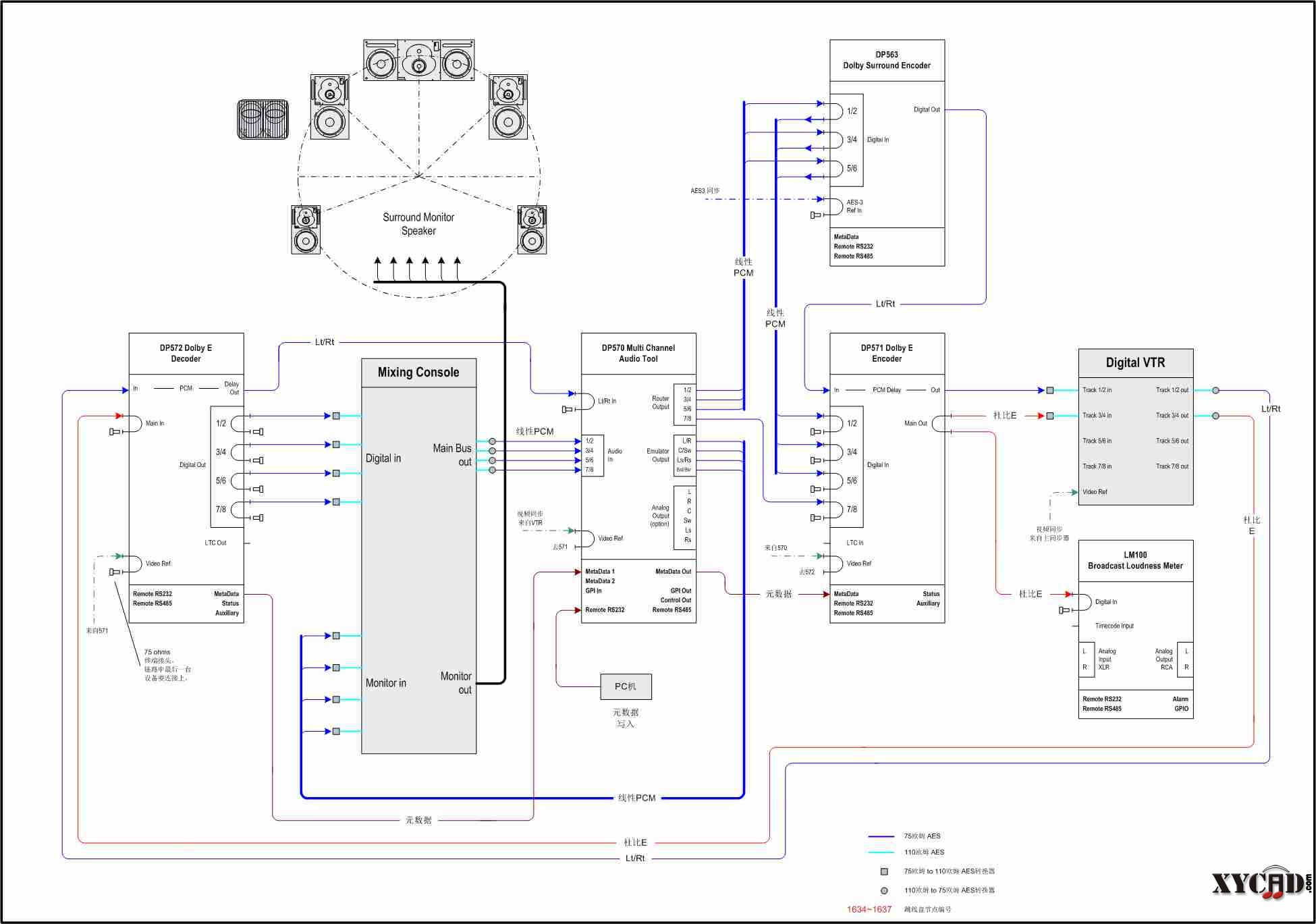Click the PCM Delay label on DP571
This screenshot has height=924, width=1316.
click(x=887, y=390)
